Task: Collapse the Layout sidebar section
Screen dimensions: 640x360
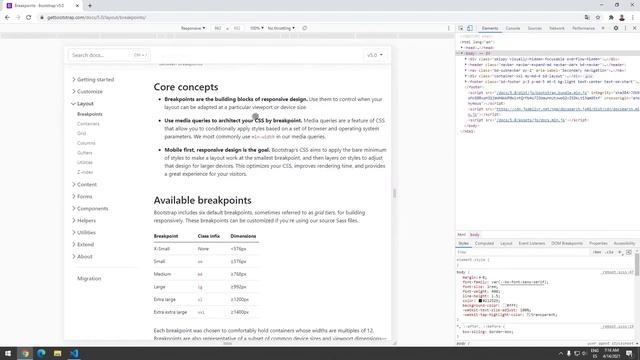Action: click(82, 104)
